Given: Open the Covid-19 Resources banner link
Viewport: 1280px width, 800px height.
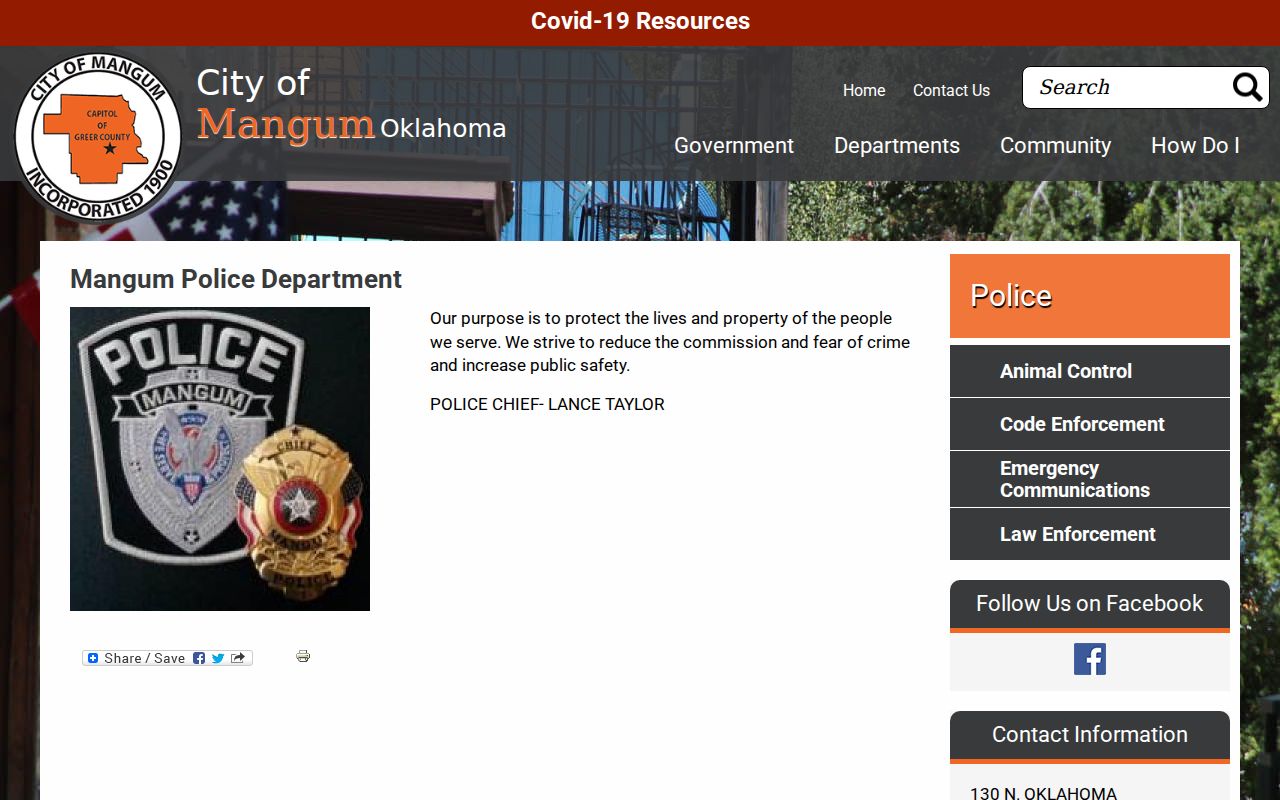Looking at the screenshot, I should (640, 21).
